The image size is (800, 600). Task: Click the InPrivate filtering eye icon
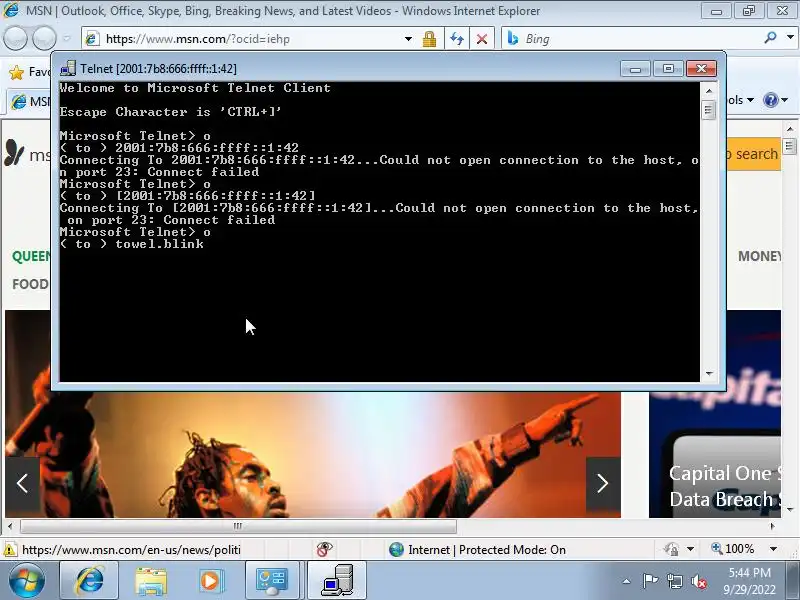pyautogui.click(x=324, y=549)
